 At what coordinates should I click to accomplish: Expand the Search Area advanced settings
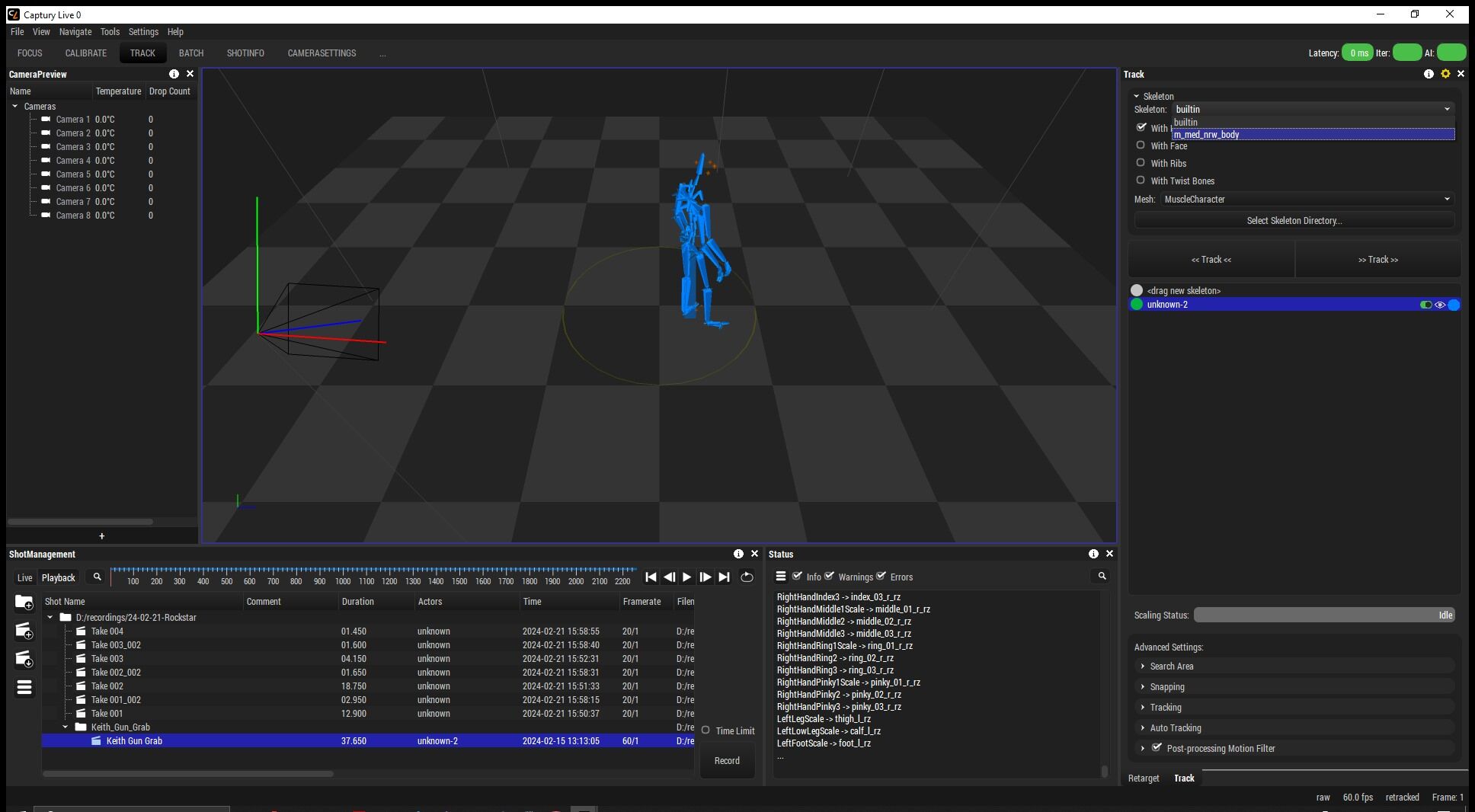point(1171,667)
